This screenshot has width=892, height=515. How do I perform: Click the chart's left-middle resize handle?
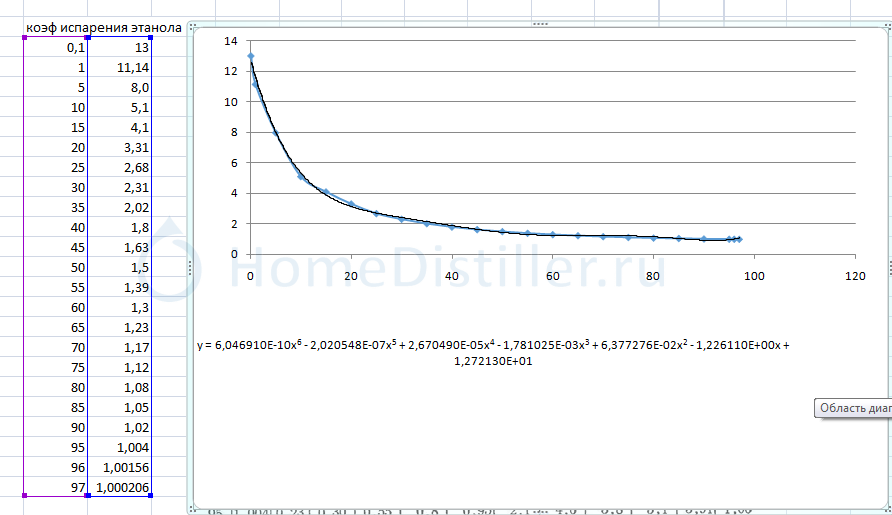pyautogui.click(x=190, y=267)
